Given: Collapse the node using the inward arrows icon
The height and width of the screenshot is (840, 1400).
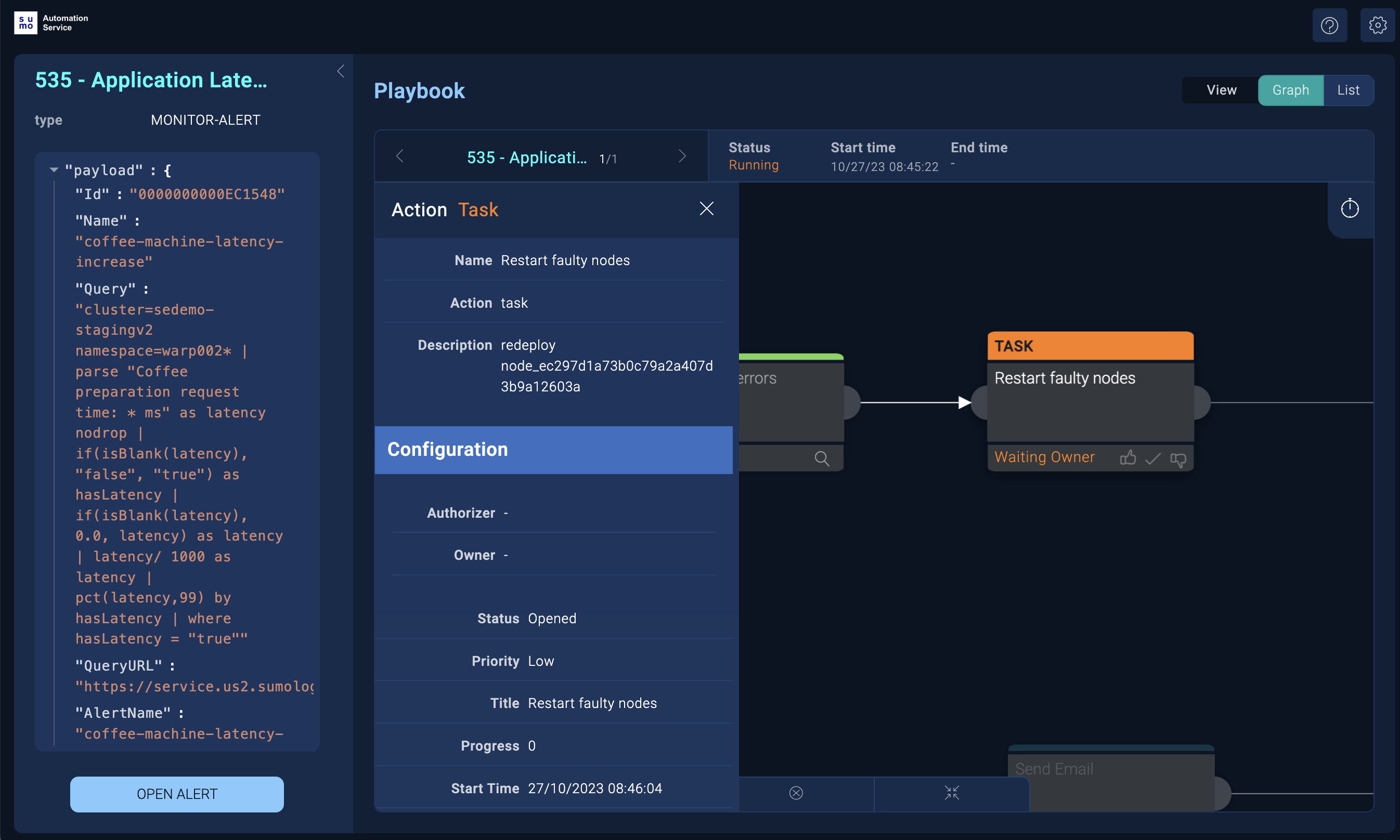Looking at the screenshot, I should click(x=952, y=793).
